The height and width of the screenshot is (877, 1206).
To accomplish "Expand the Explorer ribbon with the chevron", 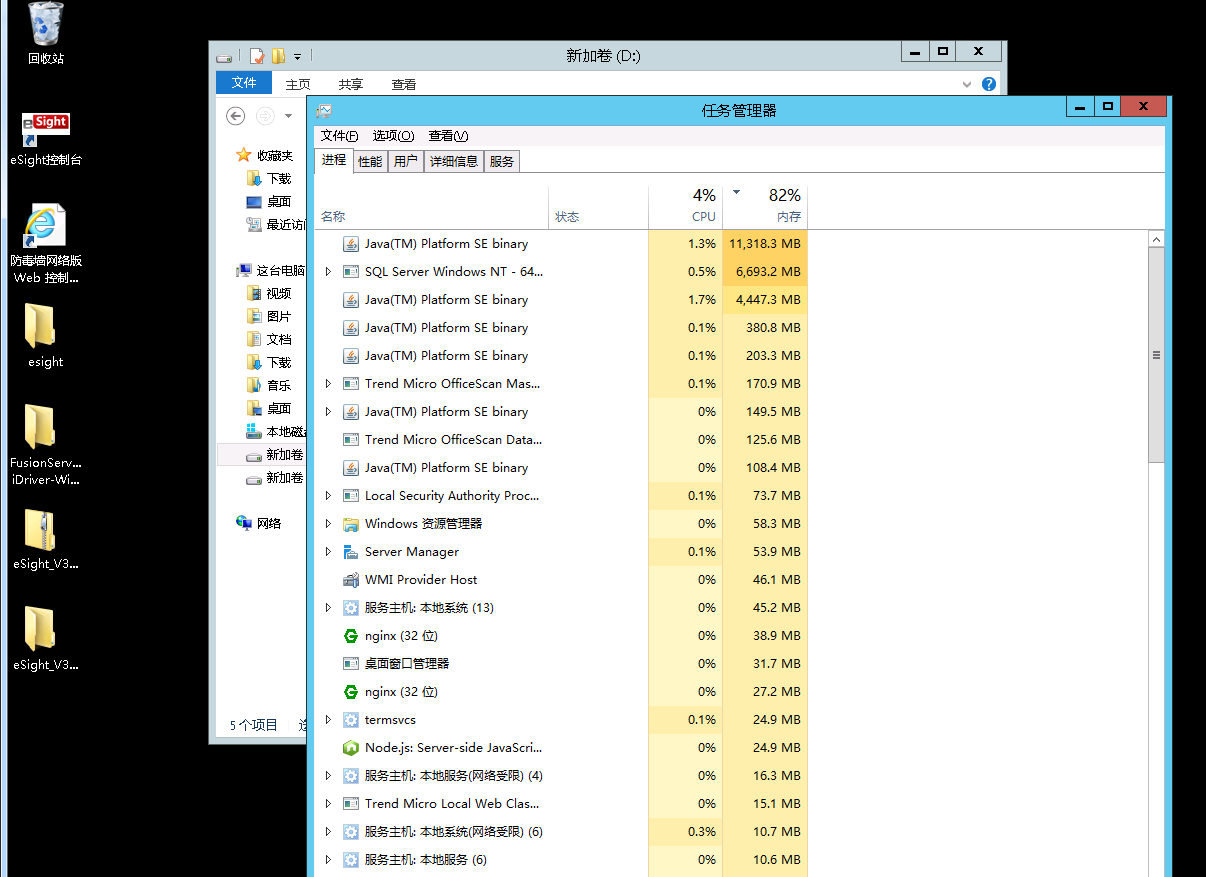I will coord(967,84).
